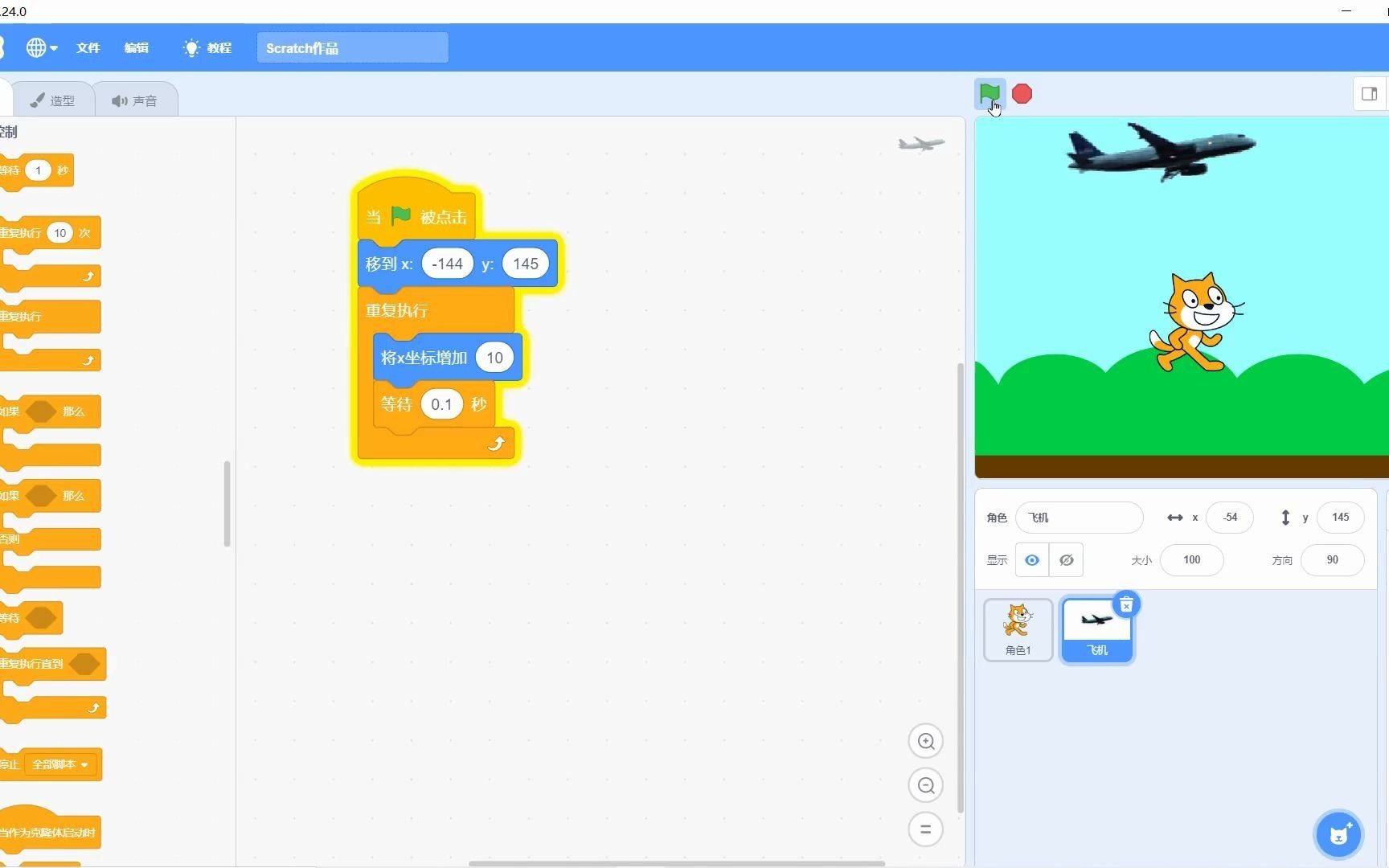Pick the 当作为克隆体启动时 palette block

[48, 828]
